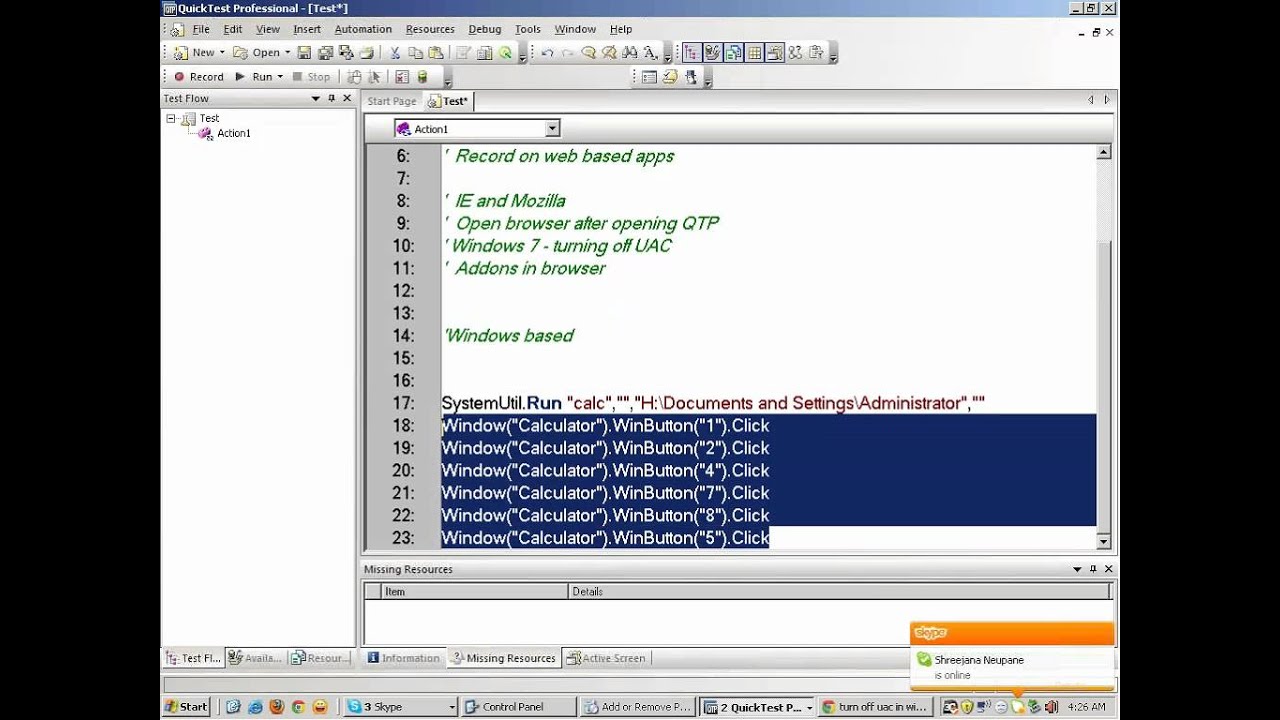This screenshot has width=1280, height=720.
Task: Open the Debug menu
Action: click(485, 29)
